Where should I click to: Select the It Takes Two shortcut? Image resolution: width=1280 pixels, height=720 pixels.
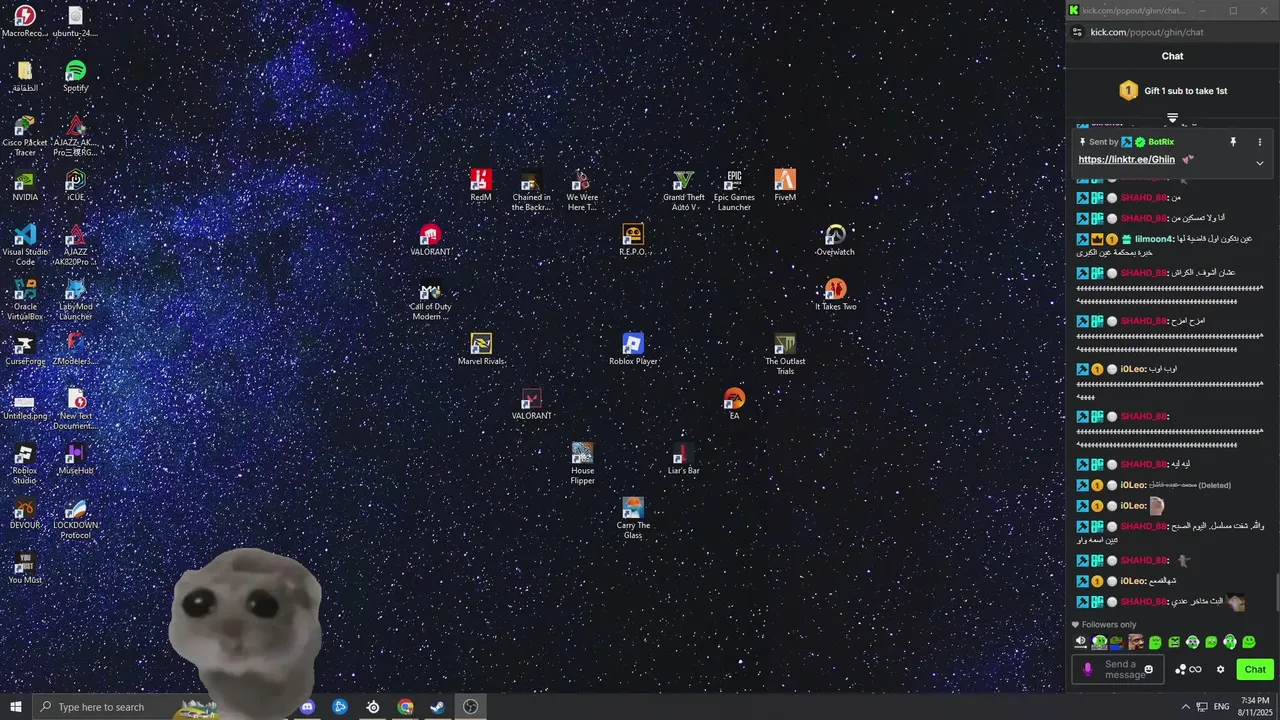pos(835,295)
